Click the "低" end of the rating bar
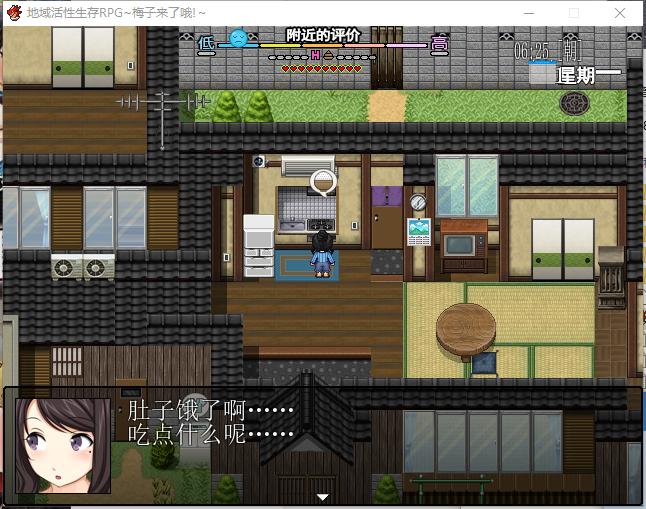This screenshot has width=646, height=509. coord(206,44)
